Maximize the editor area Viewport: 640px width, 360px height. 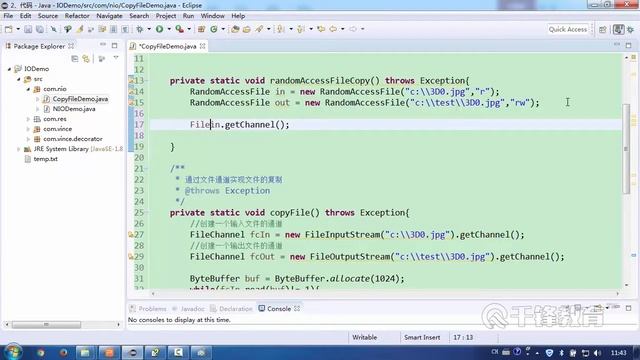[629, 45]
